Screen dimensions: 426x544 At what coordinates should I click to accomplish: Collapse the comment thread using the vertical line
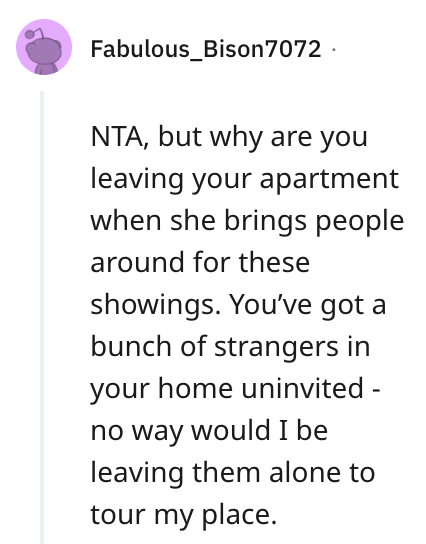coord(42,317)
